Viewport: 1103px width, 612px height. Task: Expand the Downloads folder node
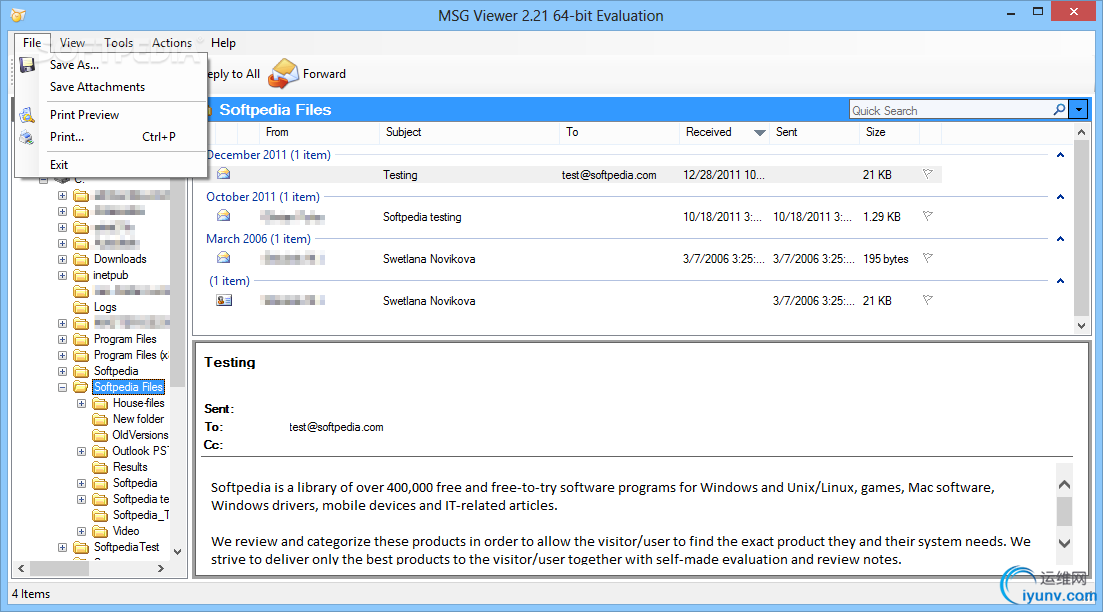point(63,260)
